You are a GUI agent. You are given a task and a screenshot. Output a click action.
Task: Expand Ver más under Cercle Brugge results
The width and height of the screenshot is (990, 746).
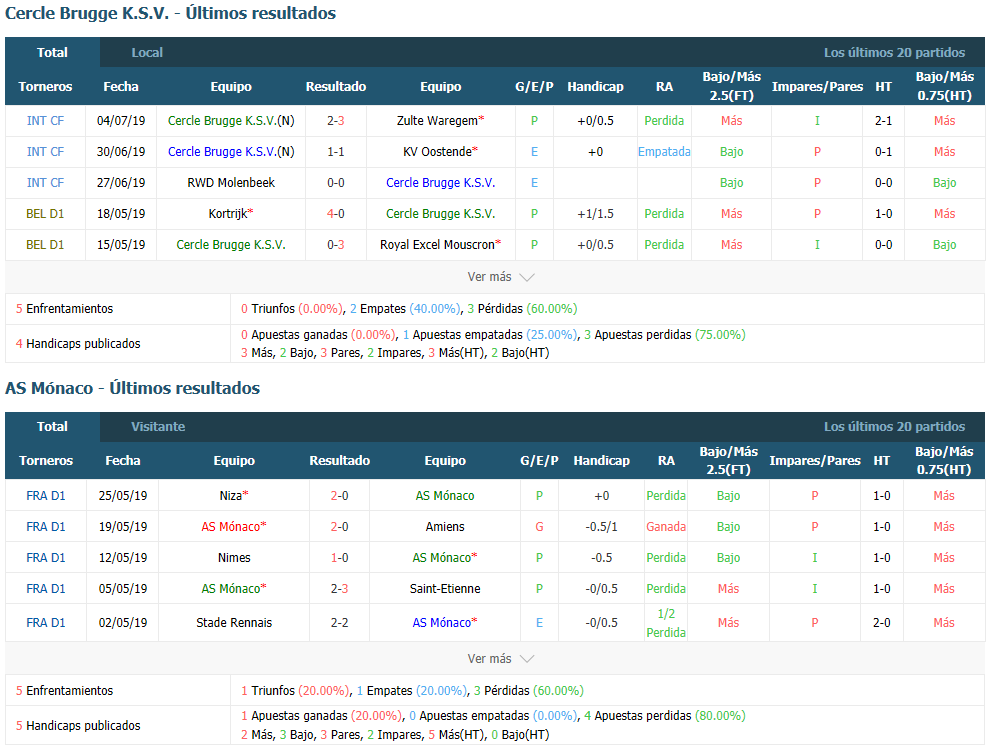click(x=501, y=277)
